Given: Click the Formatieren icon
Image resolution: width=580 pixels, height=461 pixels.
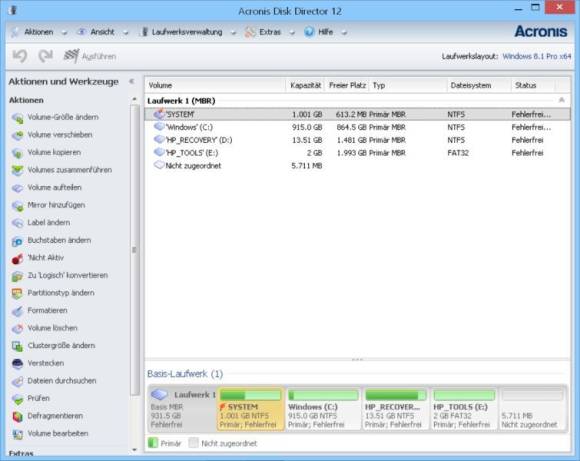Looking at the screenshot, I should [x=17, y=311].
